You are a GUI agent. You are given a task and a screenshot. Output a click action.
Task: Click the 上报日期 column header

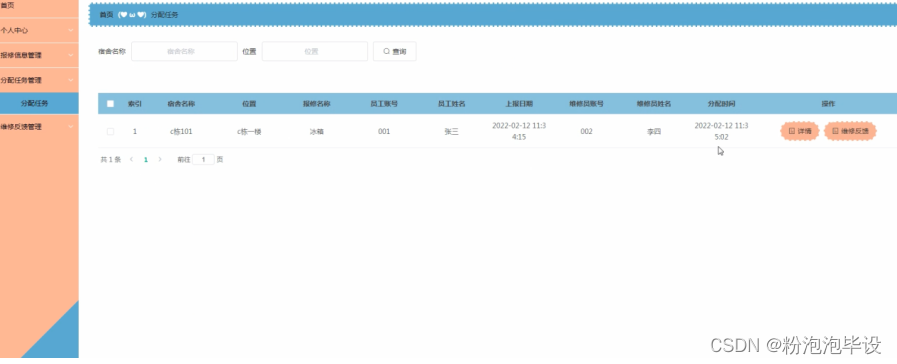pyautogui.click(x=519, y=104)
